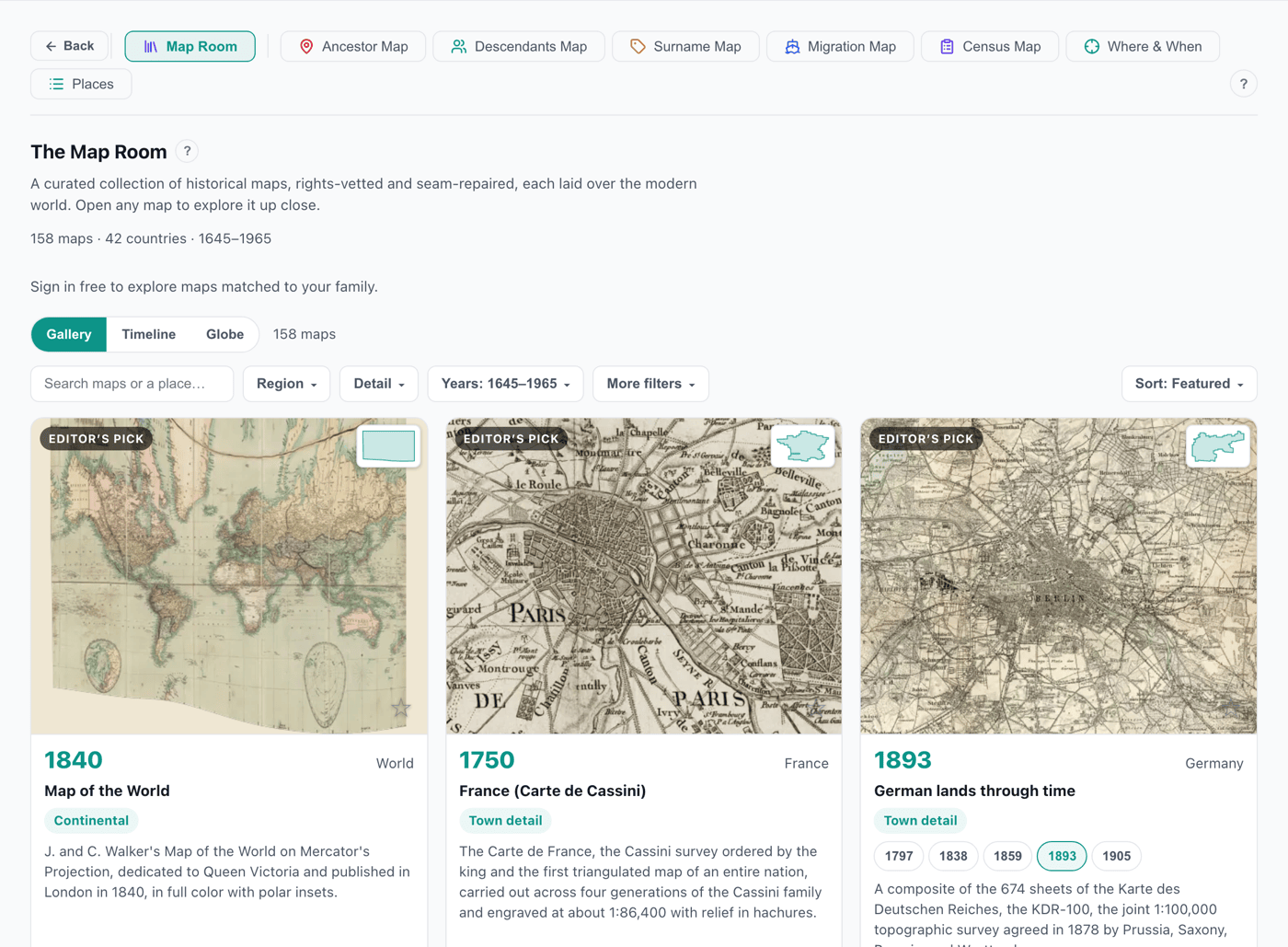This screenshot has height=947, width=1288.
Task: Click the help icon at the toolbar's right end
Action: 1243,84
